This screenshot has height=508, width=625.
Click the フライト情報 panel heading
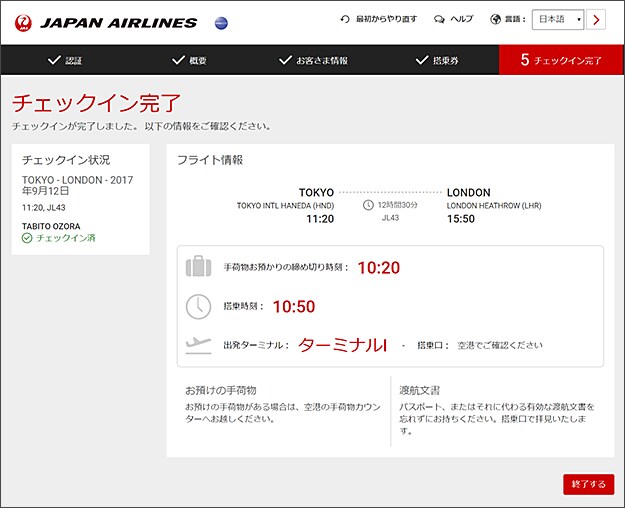coord(210,160)
